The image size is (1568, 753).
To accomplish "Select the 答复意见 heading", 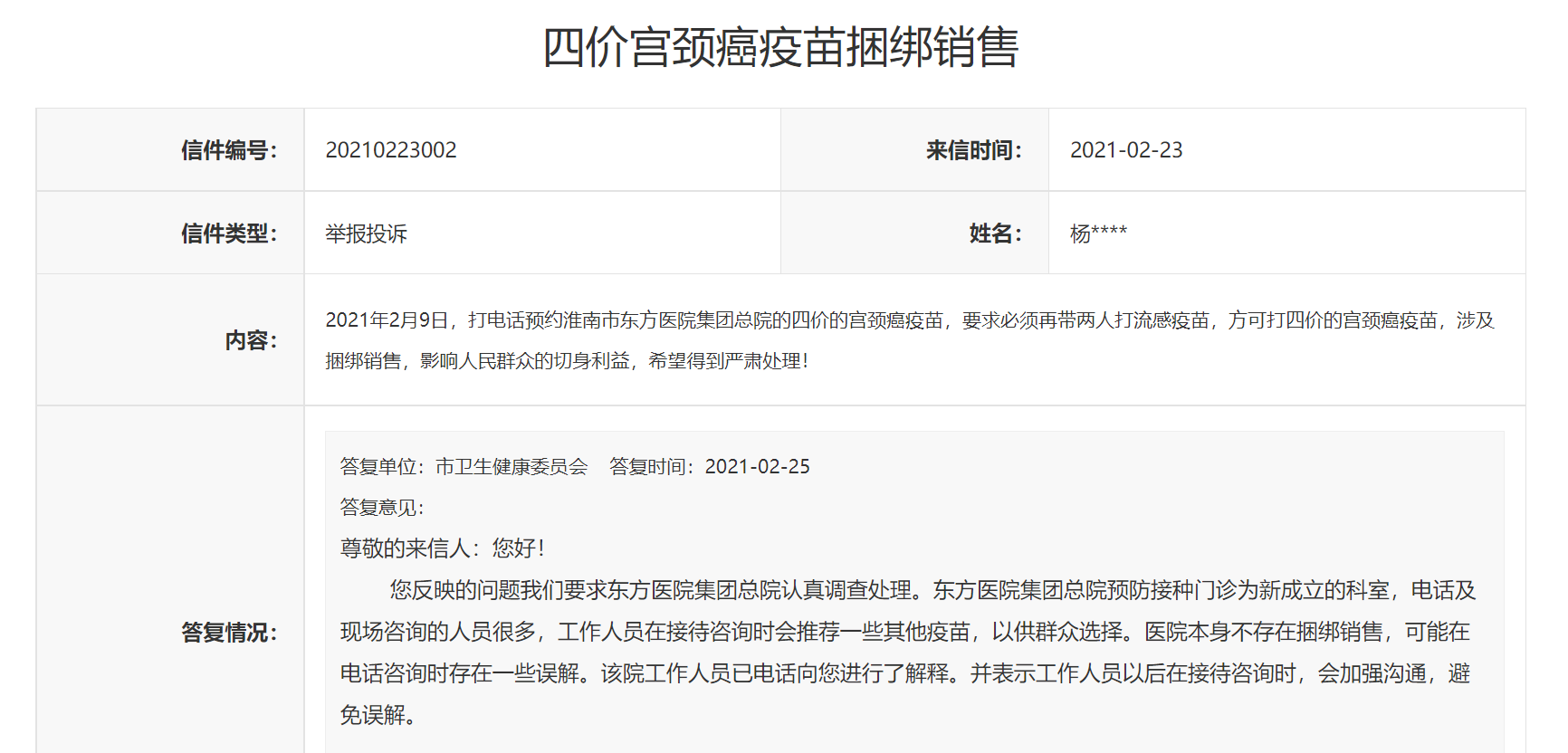I will pos(383,508).
